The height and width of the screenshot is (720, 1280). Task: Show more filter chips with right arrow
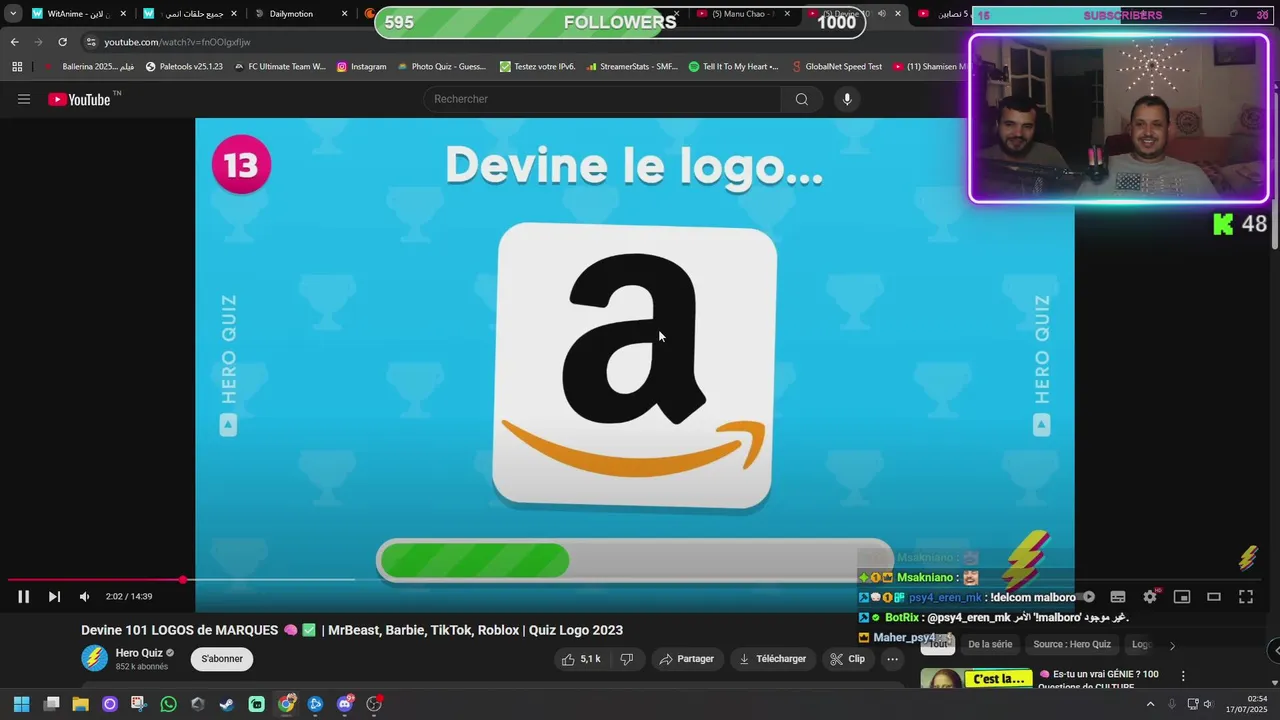coord(1172,645)
